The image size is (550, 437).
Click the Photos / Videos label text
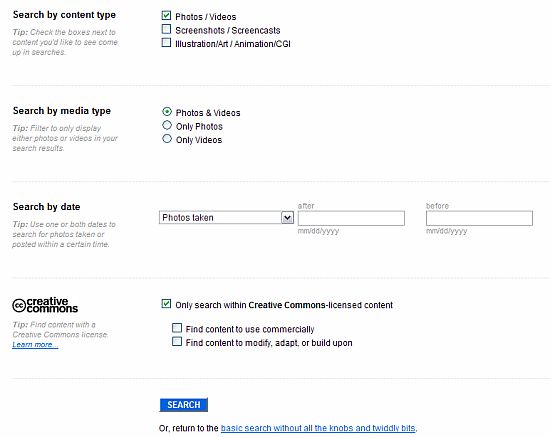click(206, 17)
